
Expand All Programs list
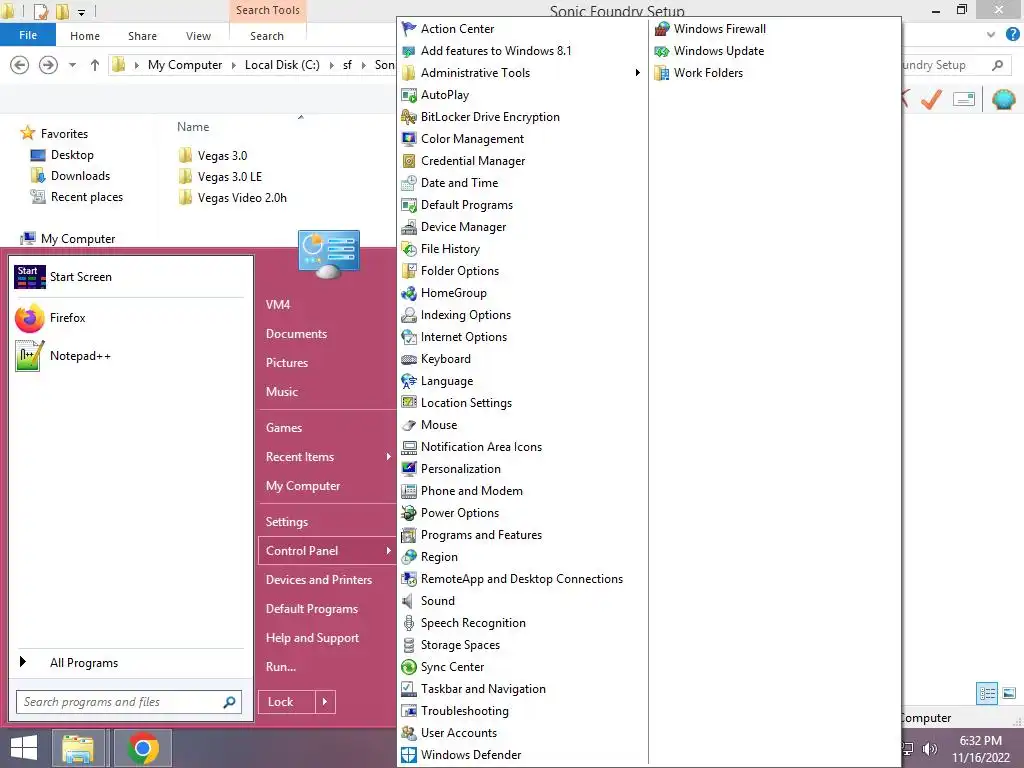pyautogui.click(x=84, y=663)
